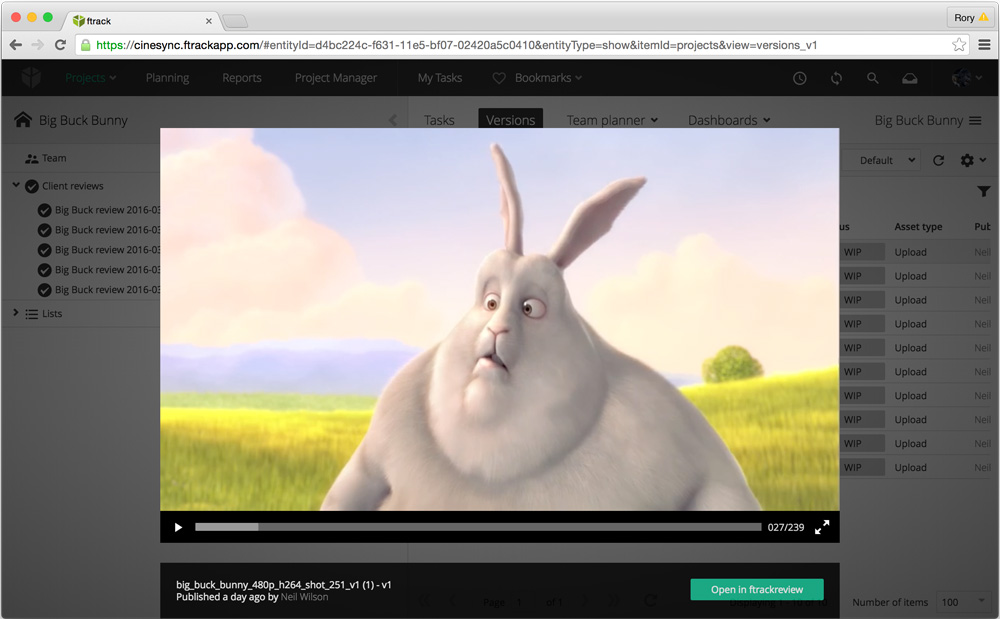Toggle check on second Big Buck review
The height and width of the screenshot is (619, 1000).
click(x=45, y=230)
